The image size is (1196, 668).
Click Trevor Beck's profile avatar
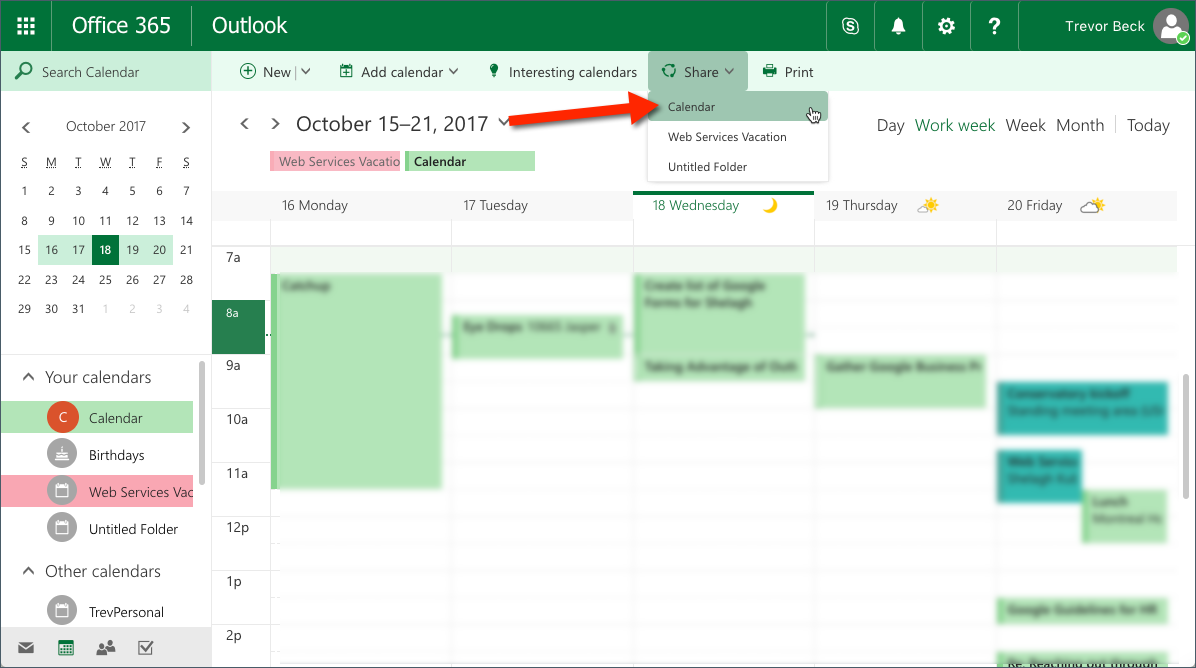pos(1171,26)
